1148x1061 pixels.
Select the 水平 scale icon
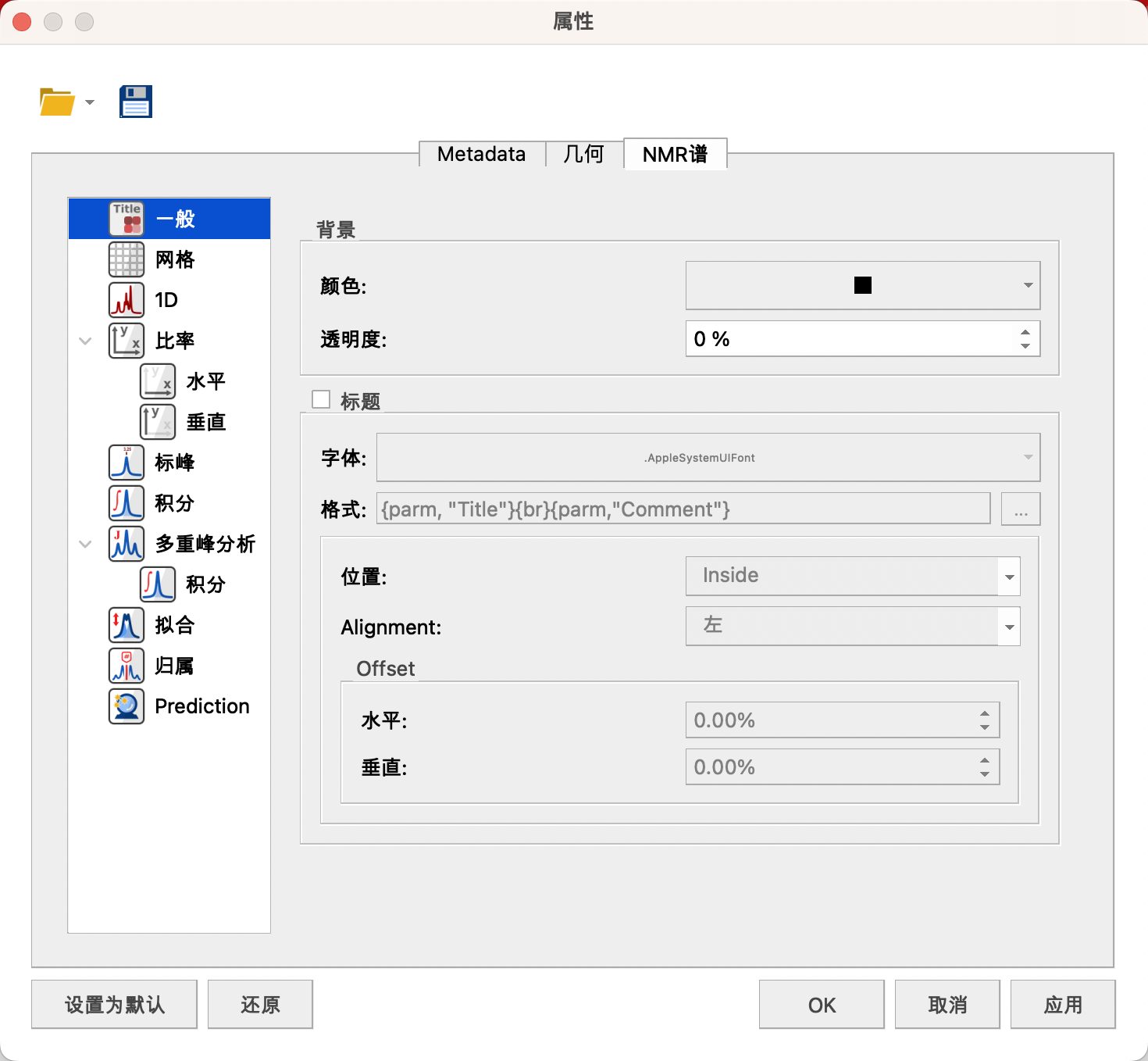coord(158,381)
